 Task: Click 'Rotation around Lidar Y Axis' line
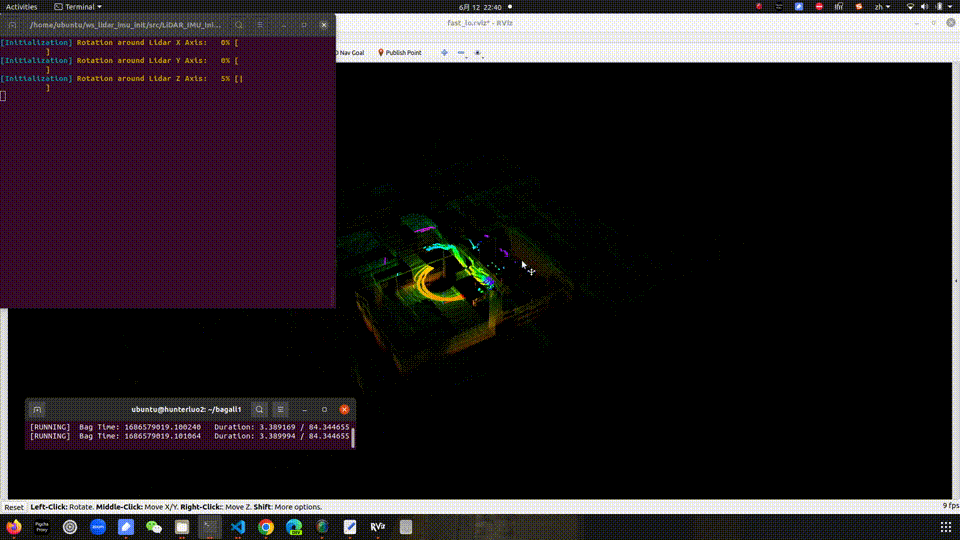[x=119, y=61]
